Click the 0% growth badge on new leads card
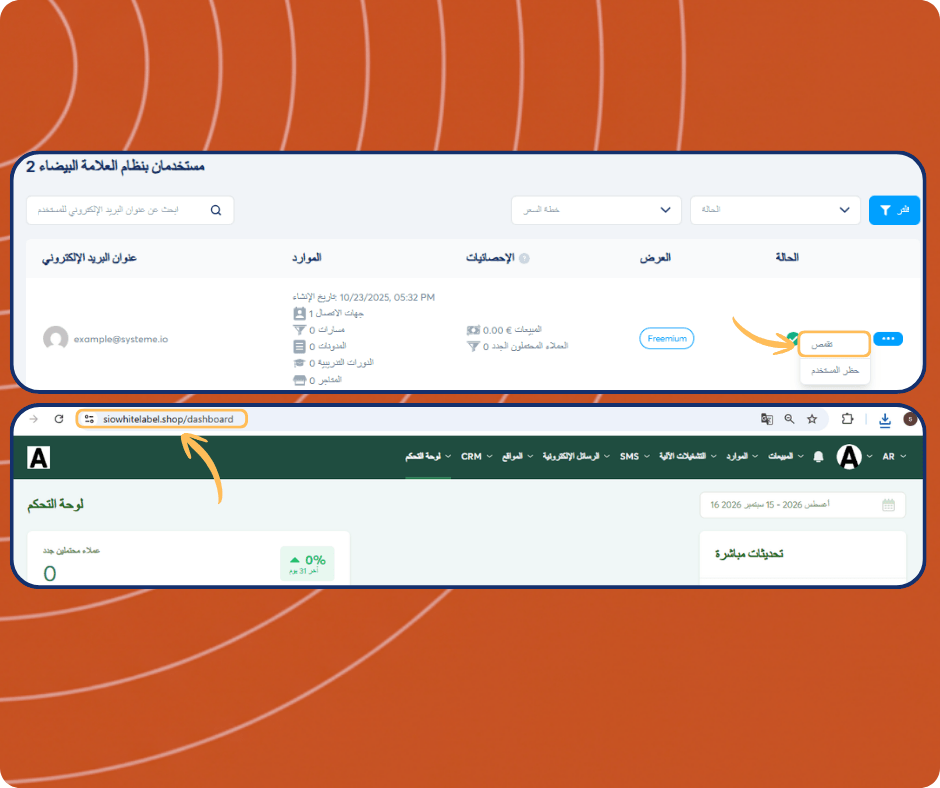This screenshot has height=788, width=940. click(307, 563)
